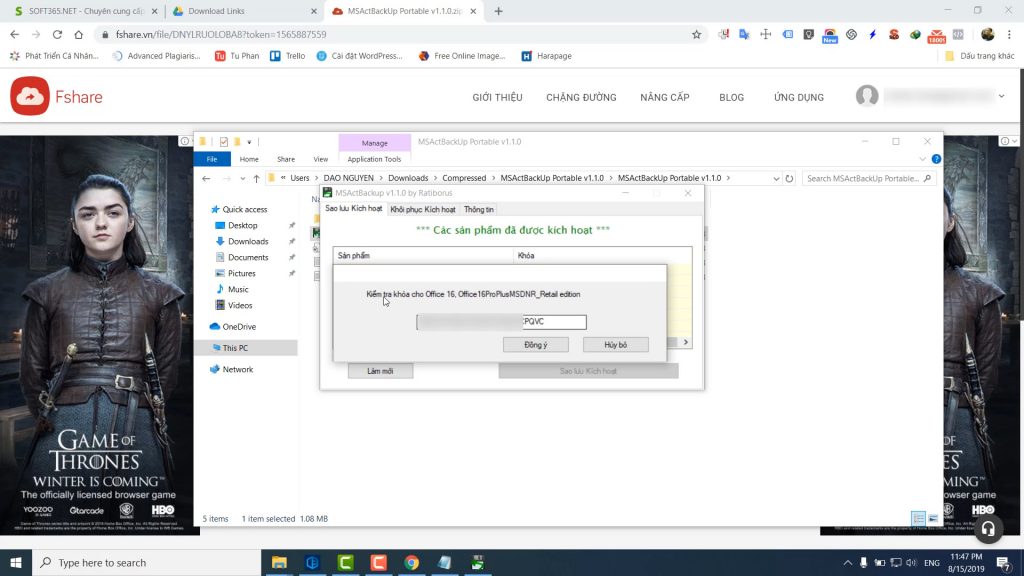
Task: Go up one folder level in Explorer
Action: [256, 178]
